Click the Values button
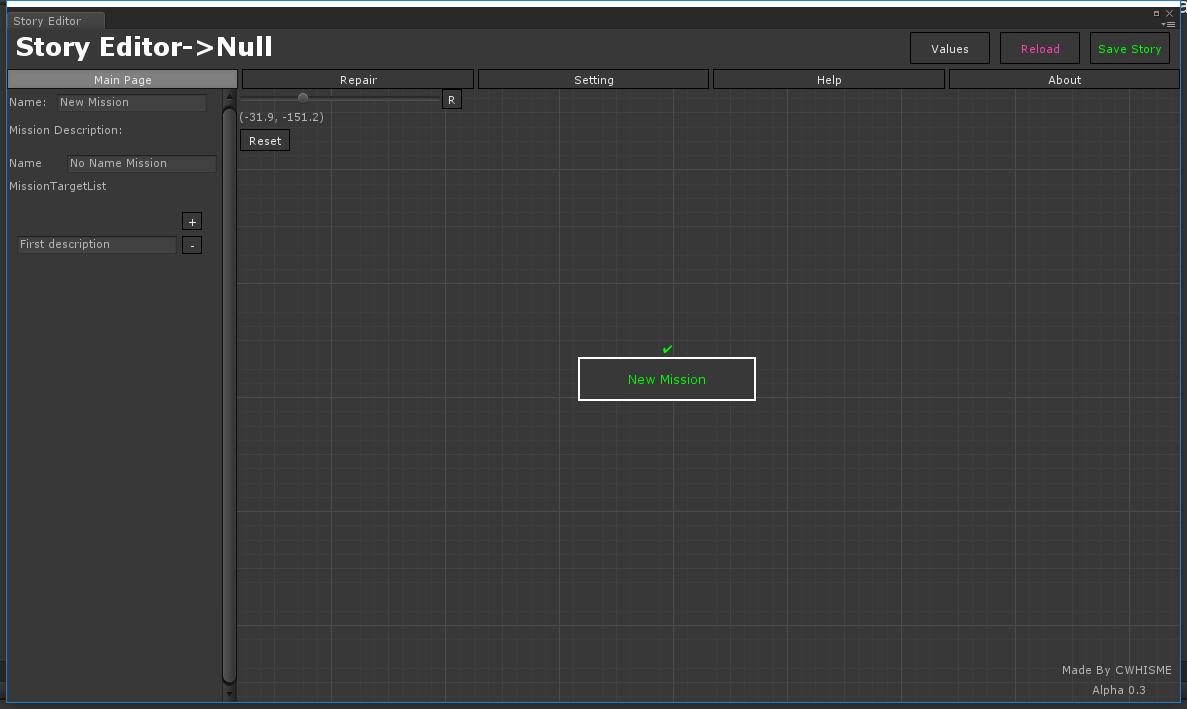Image resolution: width=1187 pixels, height=709 pixels. click(949, 49)
